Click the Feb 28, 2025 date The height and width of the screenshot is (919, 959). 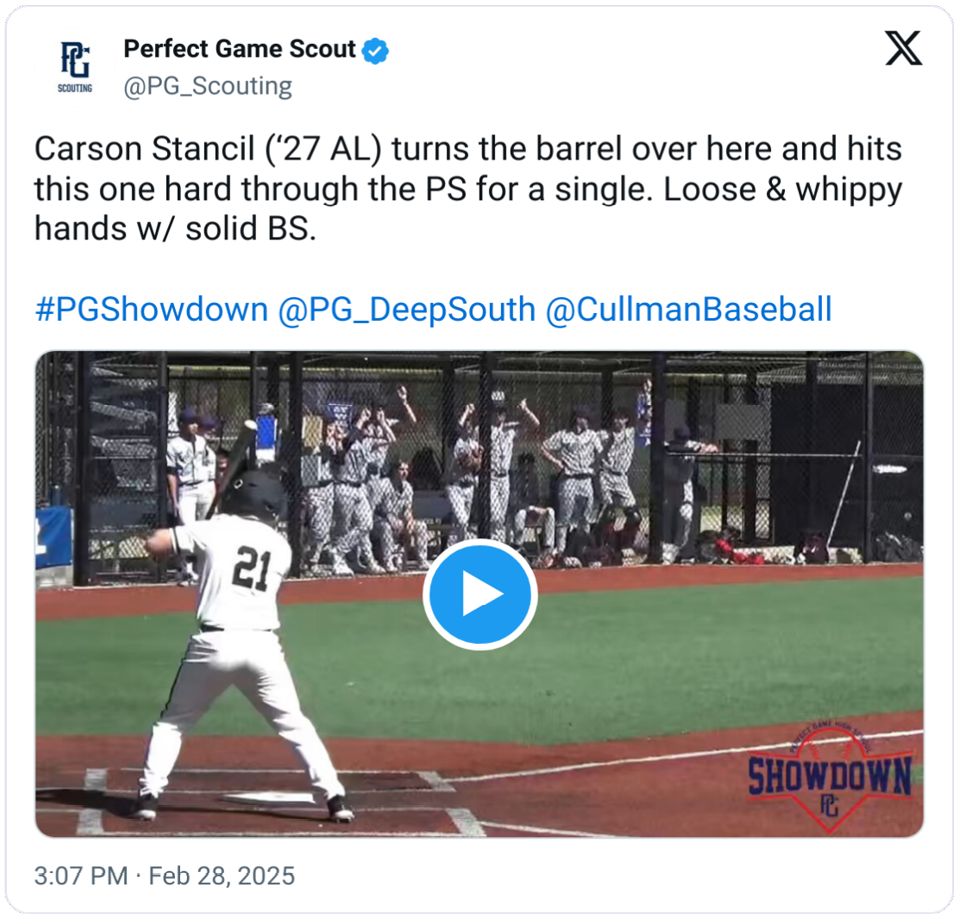222,876
